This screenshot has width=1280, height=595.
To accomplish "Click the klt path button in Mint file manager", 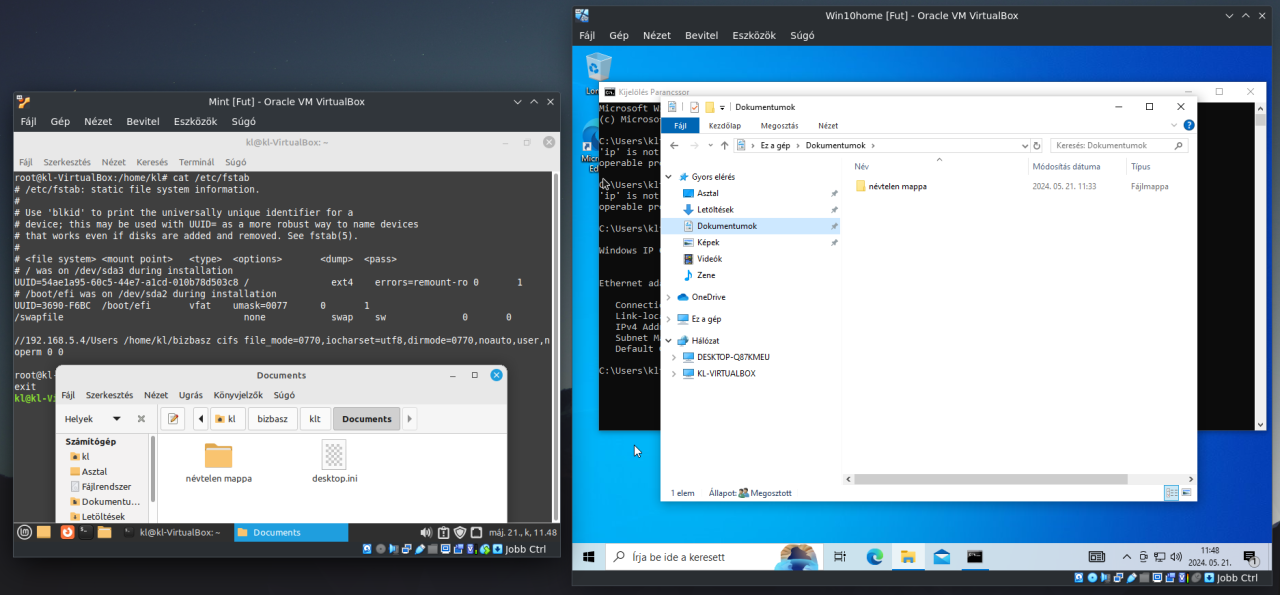I will tap(315, 419).
